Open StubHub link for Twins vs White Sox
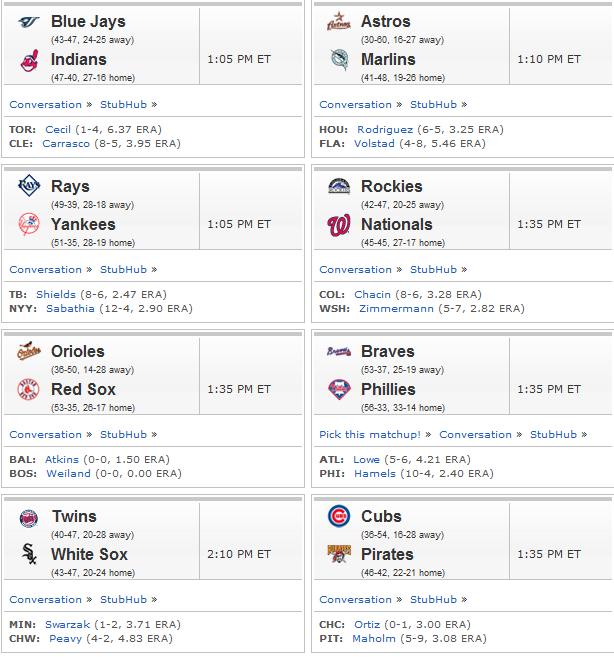614x657 pixels. pos(123,600)
